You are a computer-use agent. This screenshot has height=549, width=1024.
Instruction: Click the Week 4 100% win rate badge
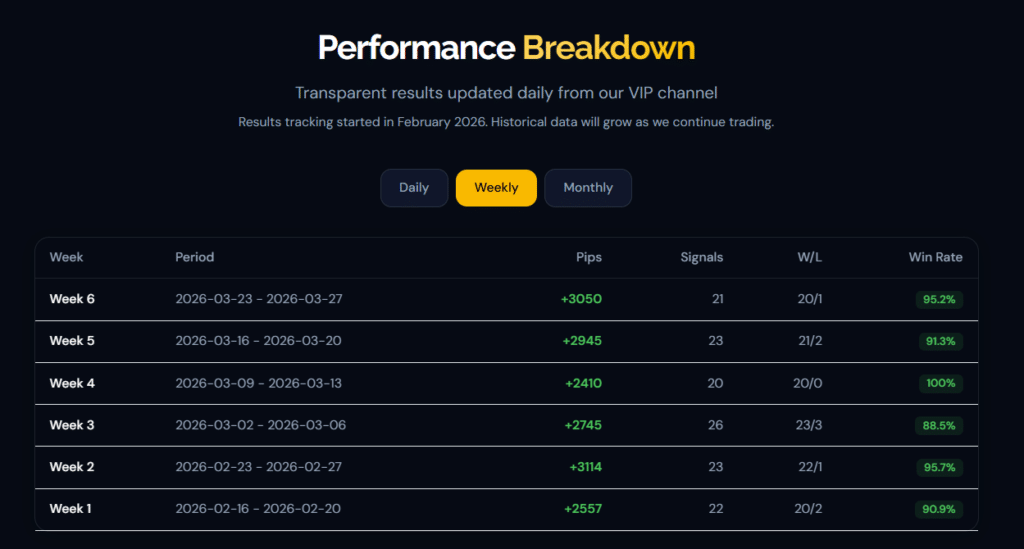940,383
